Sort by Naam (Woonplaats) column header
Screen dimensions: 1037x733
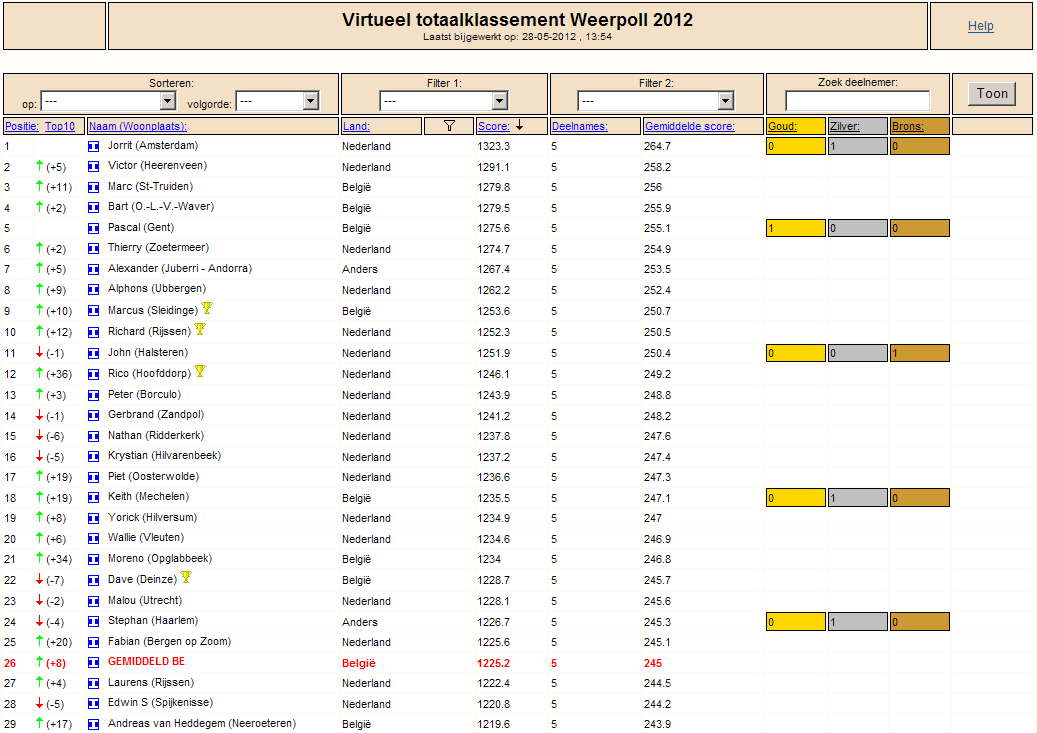pyautogui.click(x=138, y=126)
